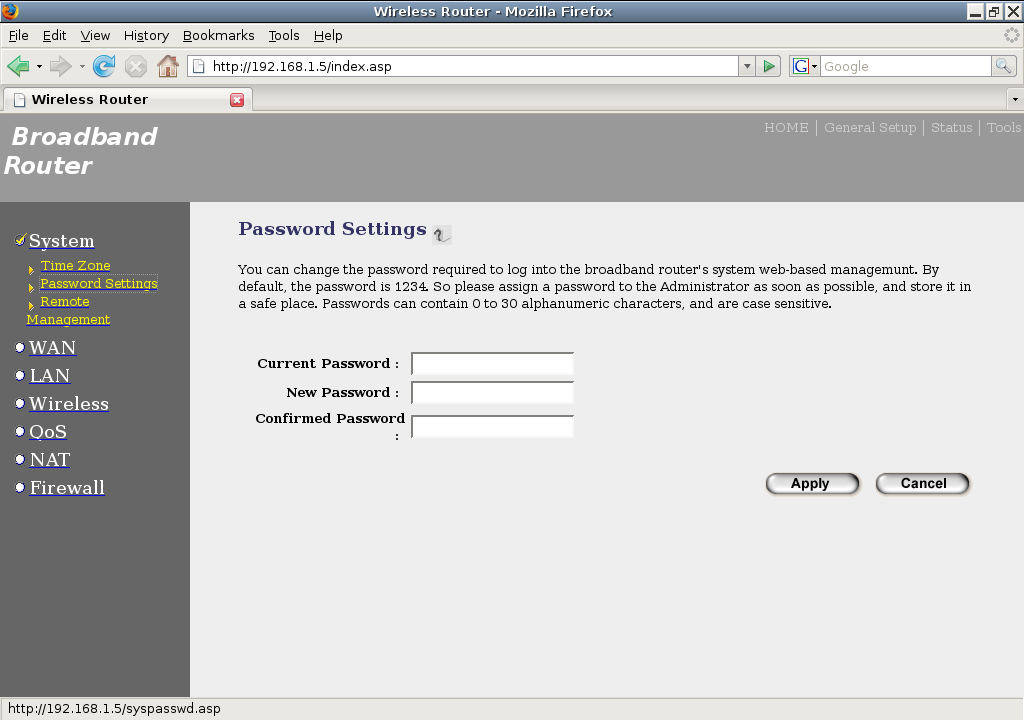The width and height of the screenshot is (1024, 720).
Task: Click the page icon in the address bar
Action: [199, 66]
